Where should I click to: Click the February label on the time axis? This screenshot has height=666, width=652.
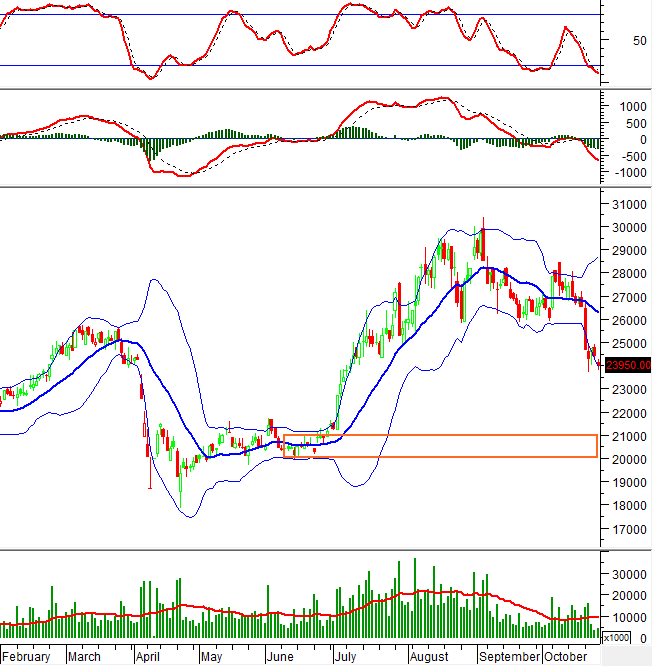coord(26,657)
